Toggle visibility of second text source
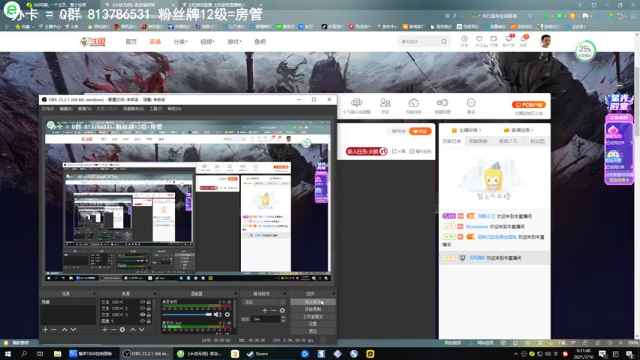640x360 pixels. pos(142,308)
